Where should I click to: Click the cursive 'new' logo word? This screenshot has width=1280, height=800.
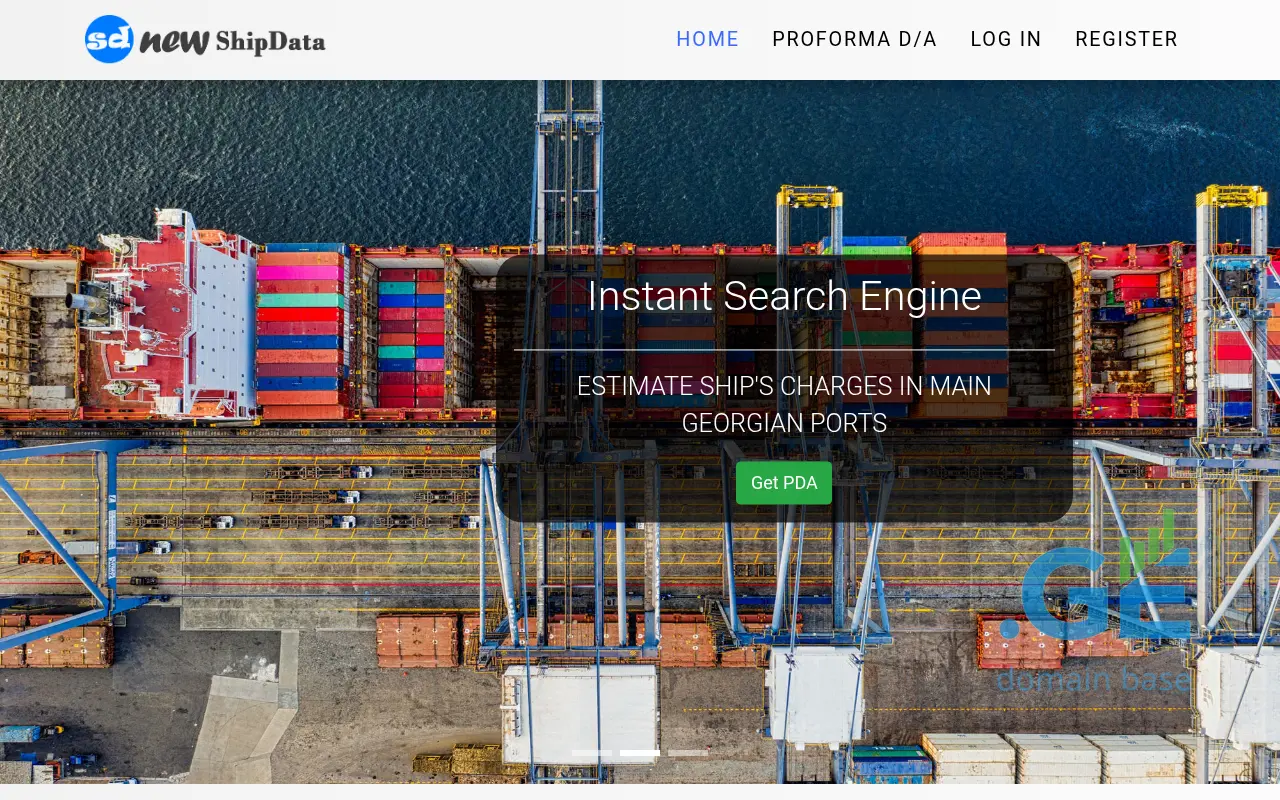(174, 41)
